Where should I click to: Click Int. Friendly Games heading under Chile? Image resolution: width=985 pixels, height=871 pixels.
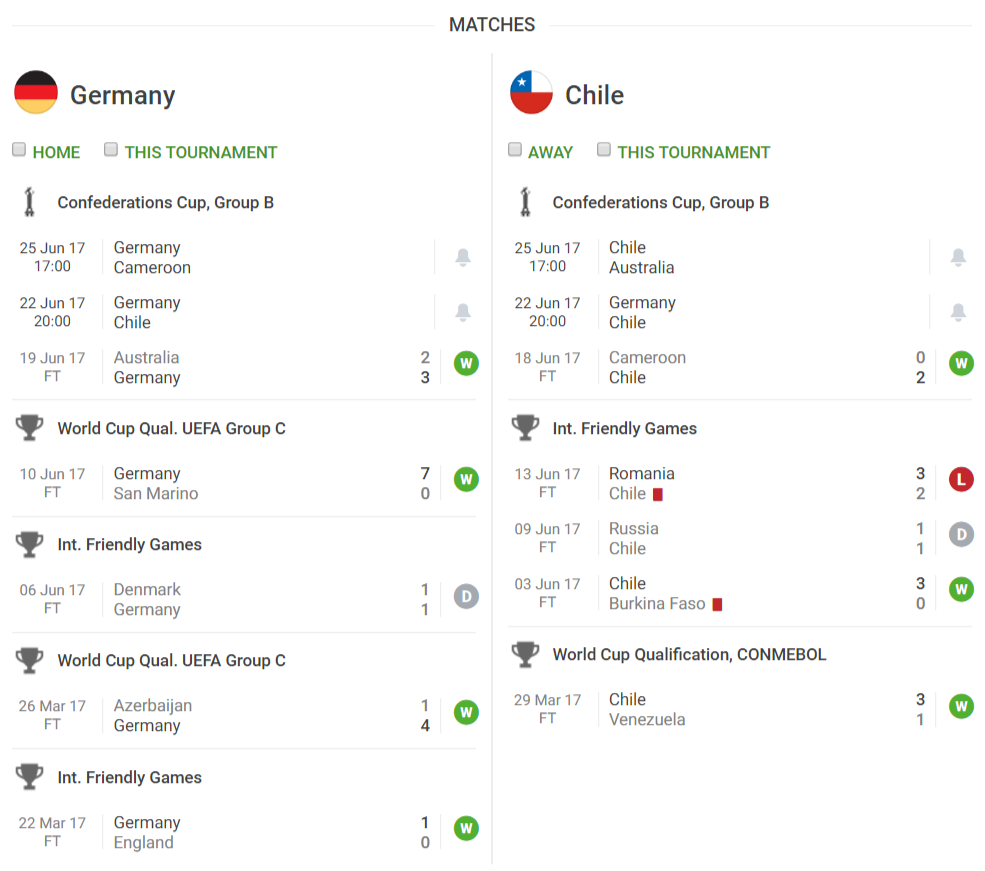click(x=624, y=428)
